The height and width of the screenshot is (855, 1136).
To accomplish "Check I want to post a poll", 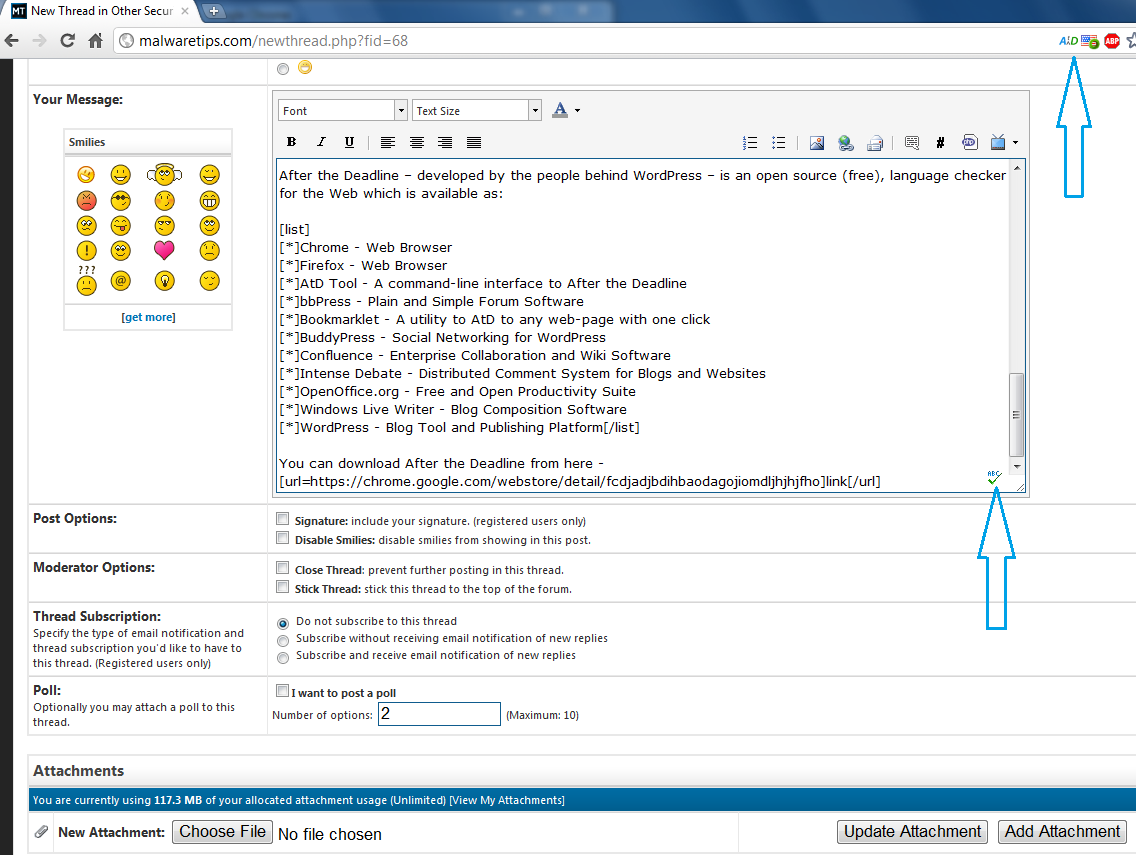I will [x=283, y=691].
